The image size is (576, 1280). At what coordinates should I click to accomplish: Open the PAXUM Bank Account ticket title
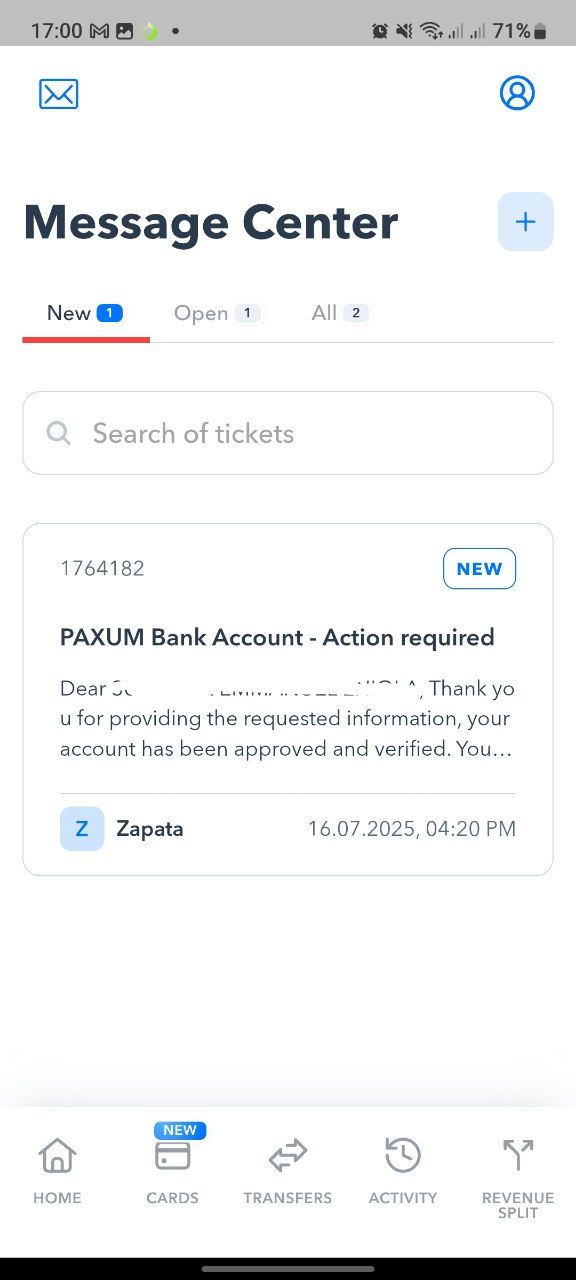tap(277, 638)
